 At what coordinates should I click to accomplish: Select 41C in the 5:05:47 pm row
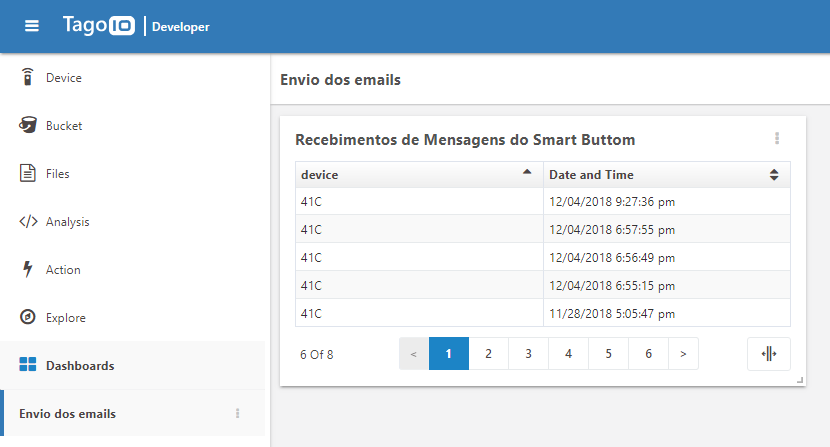tap(419, 314)
